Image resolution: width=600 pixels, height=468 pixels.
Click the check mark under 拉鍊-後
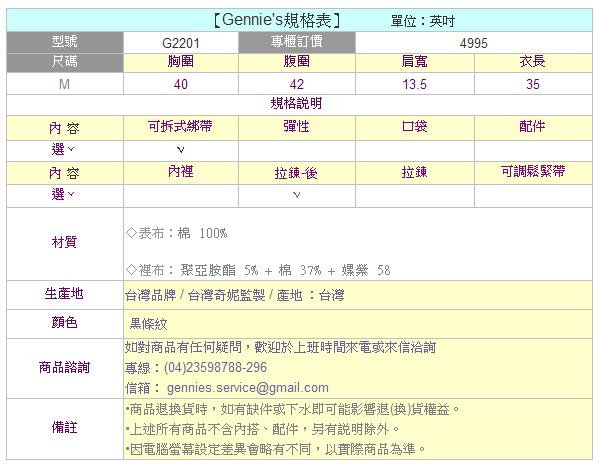tap(297, 195)
